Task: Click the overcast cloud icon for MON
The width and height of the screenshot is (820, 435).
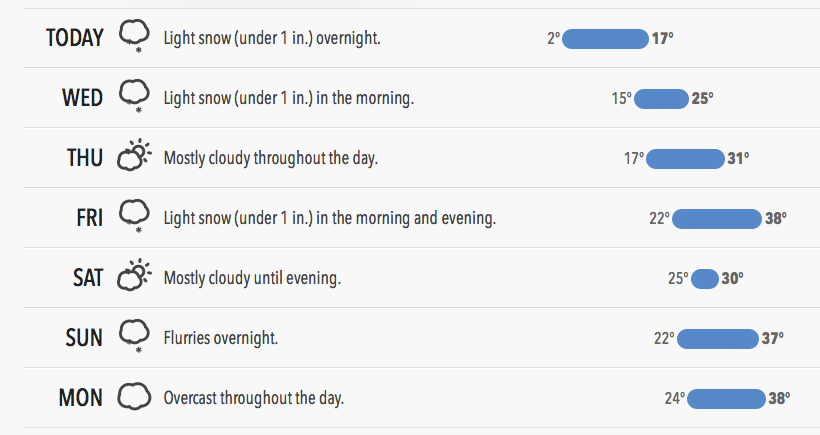Action: [134, 396]
